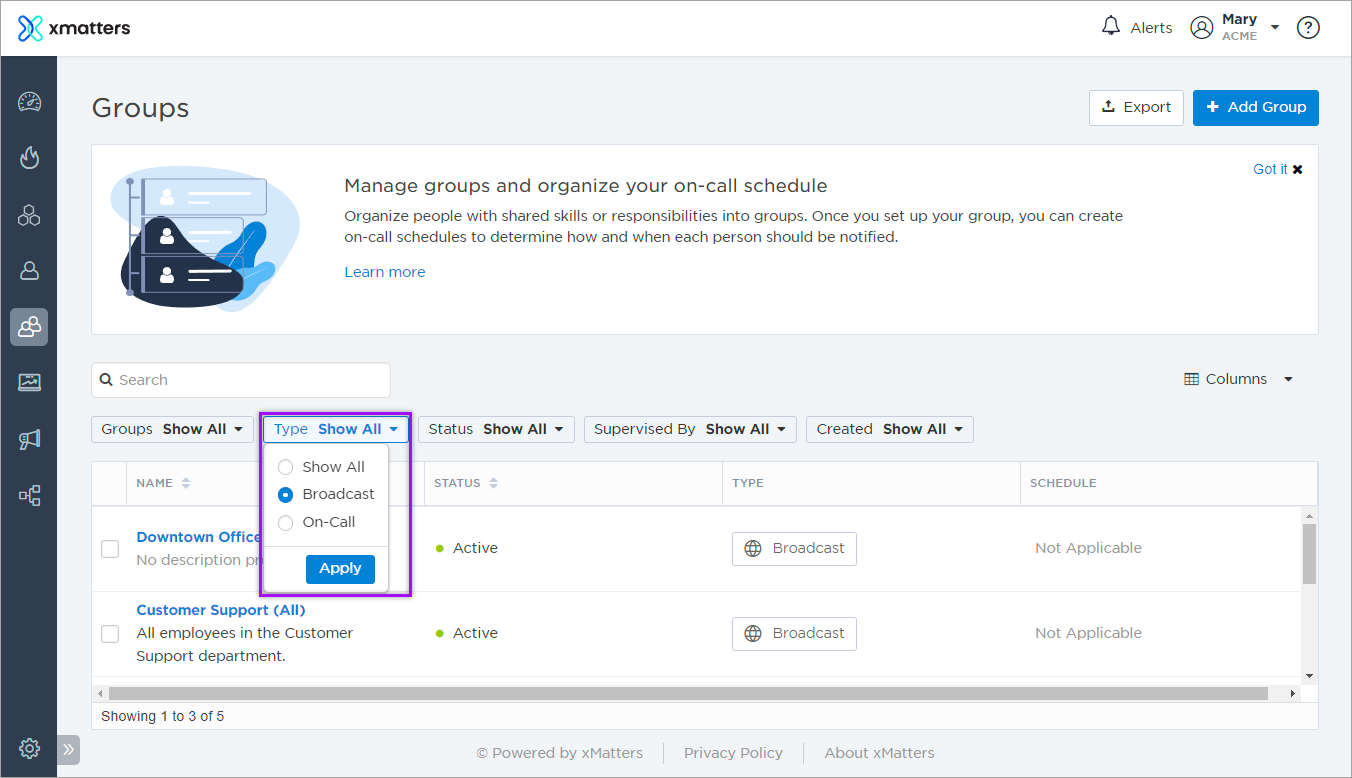Screen dimensions: 1352x778
Task: Open the Services hexagons icon in sidebar
Action: pyautogui.click(x=29, y=214)
